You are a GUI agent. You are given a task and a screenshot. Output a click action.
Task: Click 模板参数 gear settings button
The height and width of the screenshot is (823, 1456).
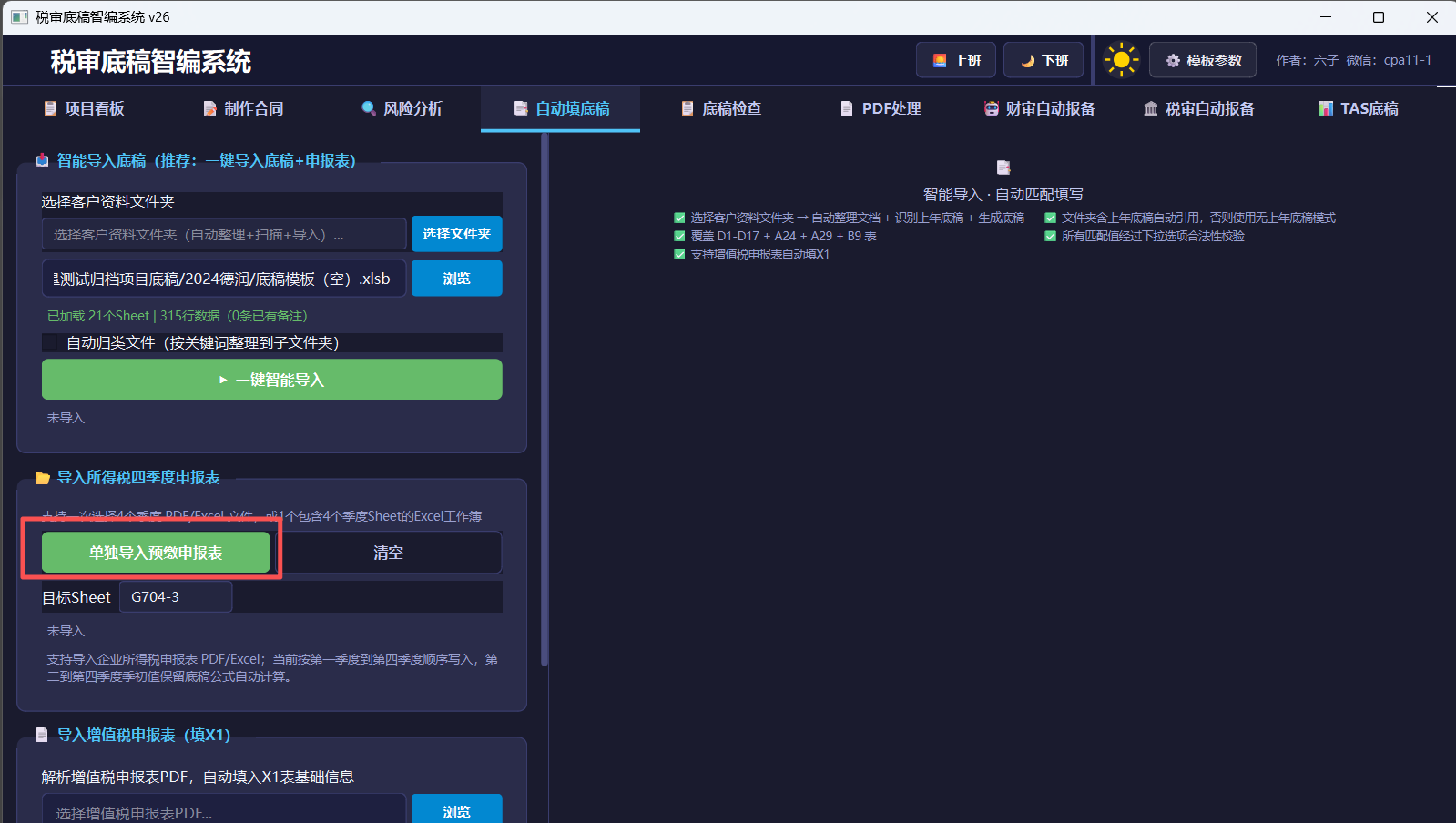[x=1203, y=60]
